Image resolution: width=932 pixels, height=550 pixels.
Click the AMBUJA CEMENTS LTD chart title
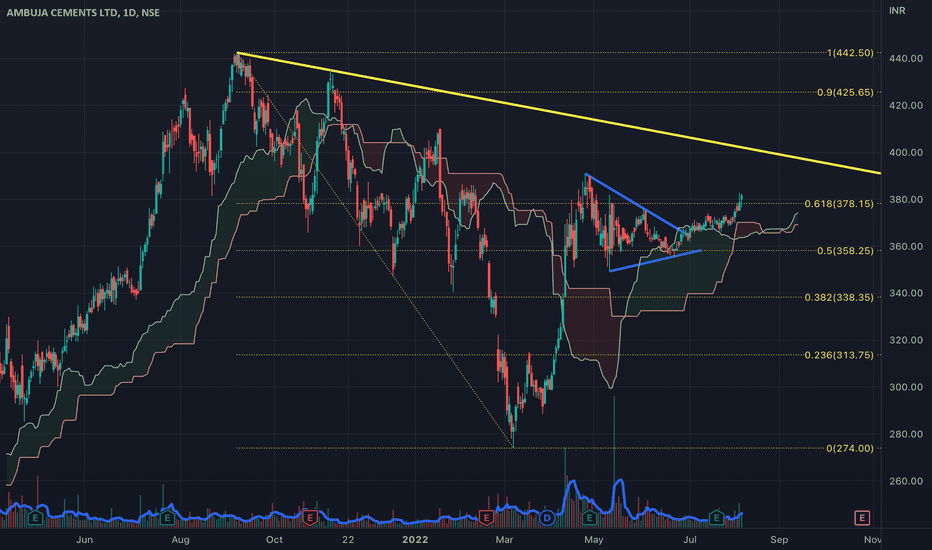click(x=83, y=12)
